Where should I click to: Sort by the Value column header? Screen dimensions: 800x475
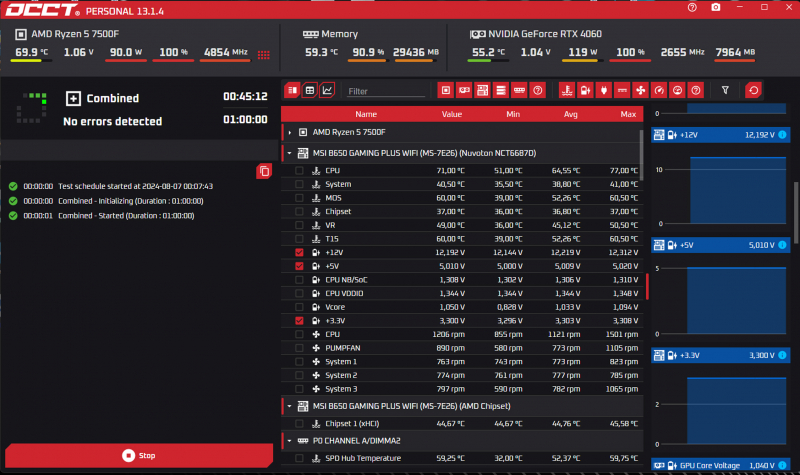pos(452,114)
